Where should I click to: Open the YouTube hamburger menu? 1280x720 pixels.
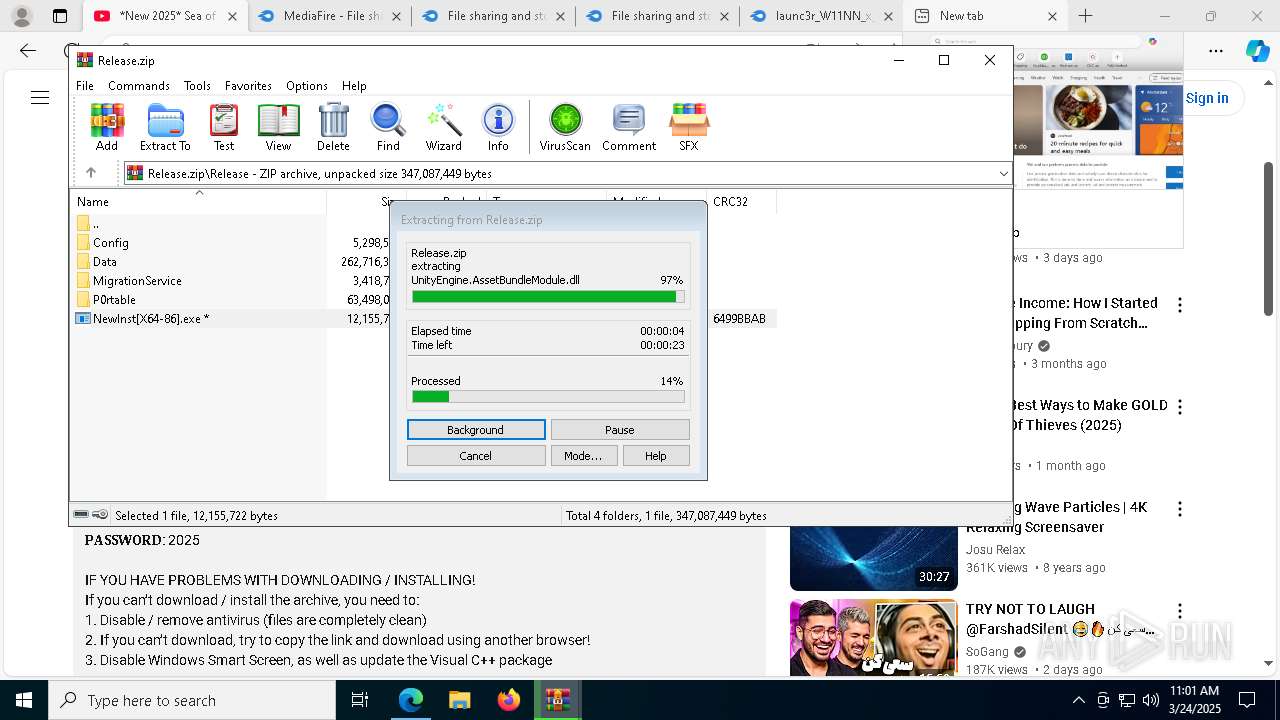pyautogui.click(x=40, y=97)
